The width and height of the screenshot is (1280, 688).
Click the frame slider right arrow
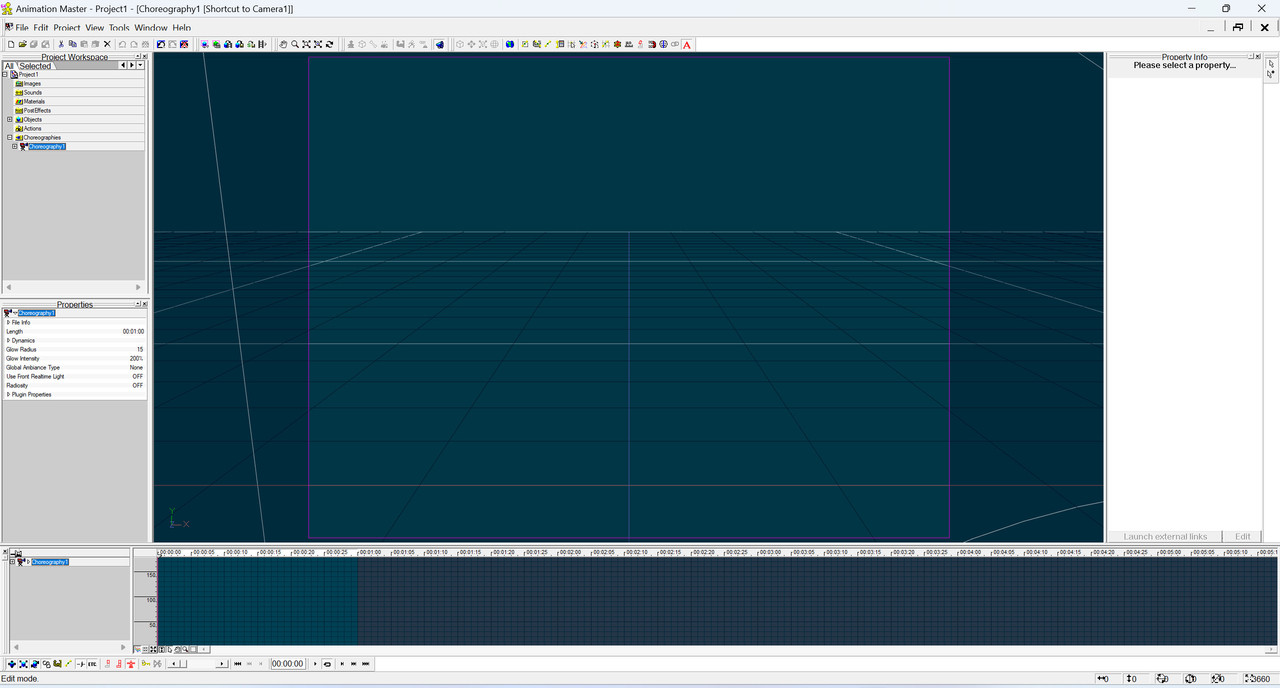click(222, 664)
